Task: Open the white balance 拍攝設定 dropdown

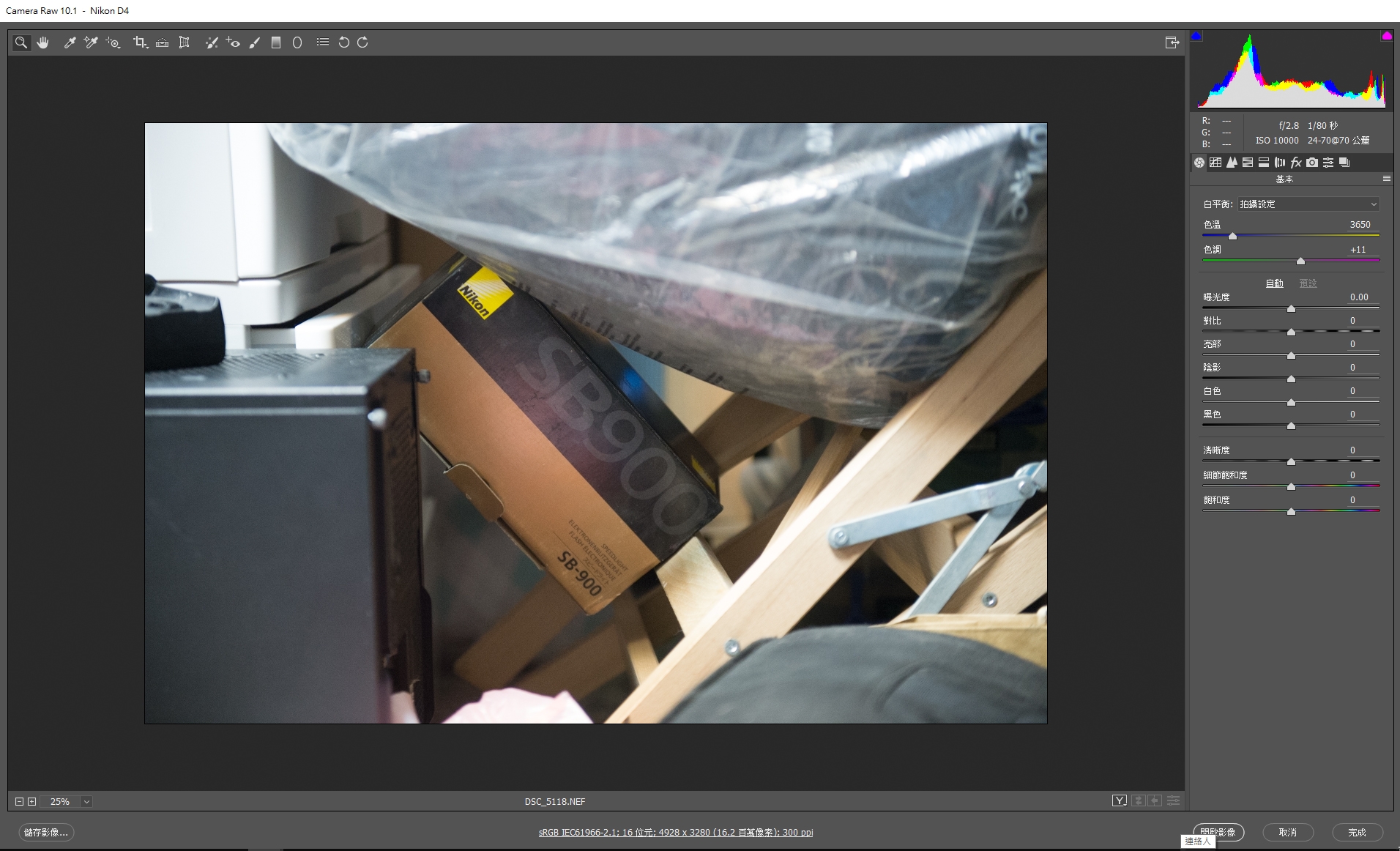Action: [x=1308, y=204]
